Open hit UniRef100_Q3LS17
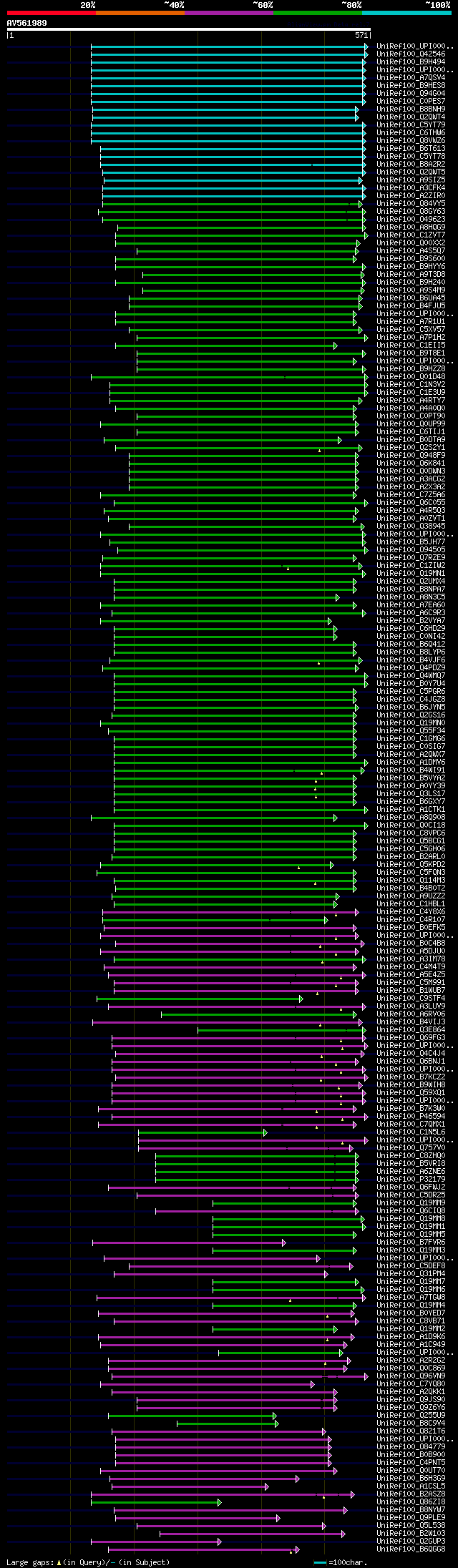The height and width of the screenshot is (1568, 458). (x=411, y=793)
